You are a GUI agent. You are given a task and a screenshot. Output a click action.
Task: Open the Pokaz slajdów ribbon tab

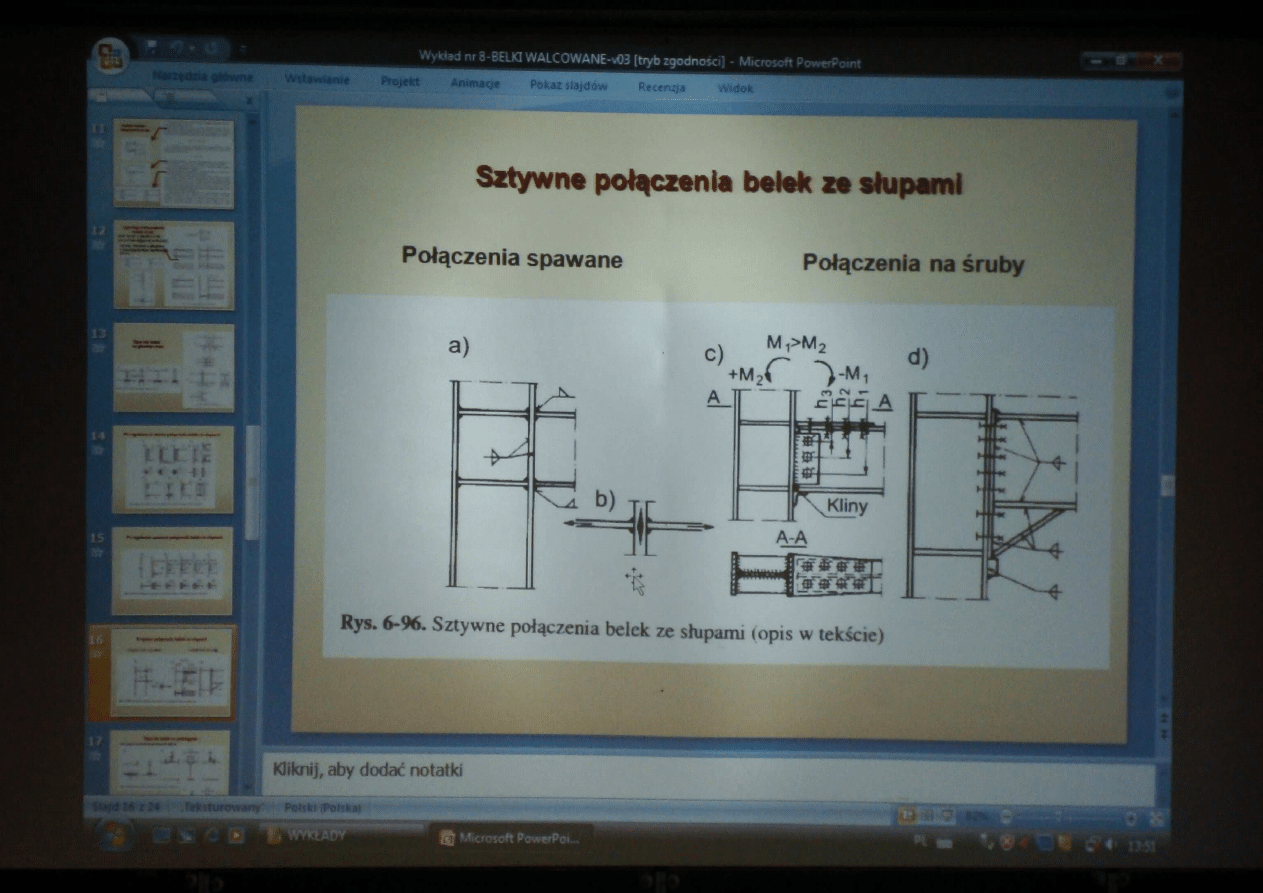569,86
